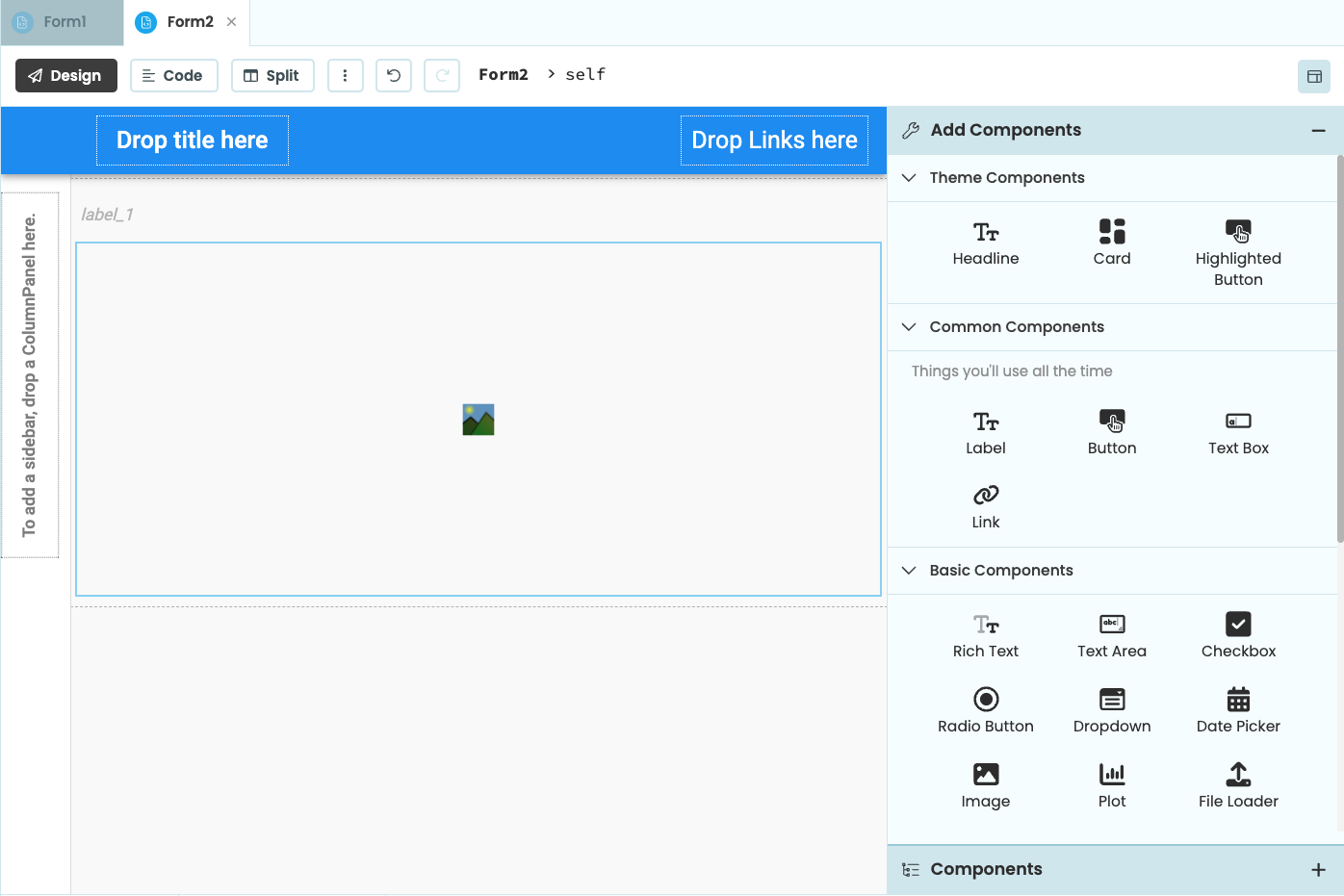Select the File Loader component
The image size is (1344, 896).
click(x=1238, y=786)
